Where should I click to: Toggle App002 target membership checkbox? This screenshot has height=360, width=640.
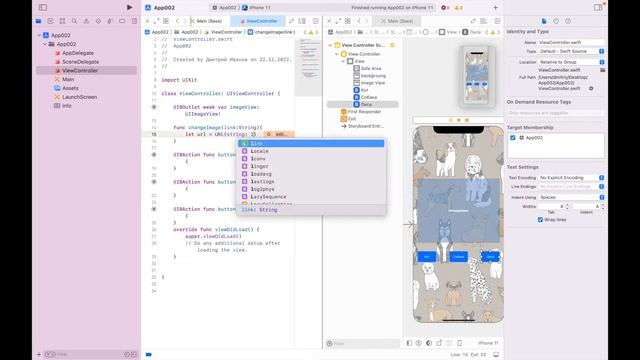[513, 138]
